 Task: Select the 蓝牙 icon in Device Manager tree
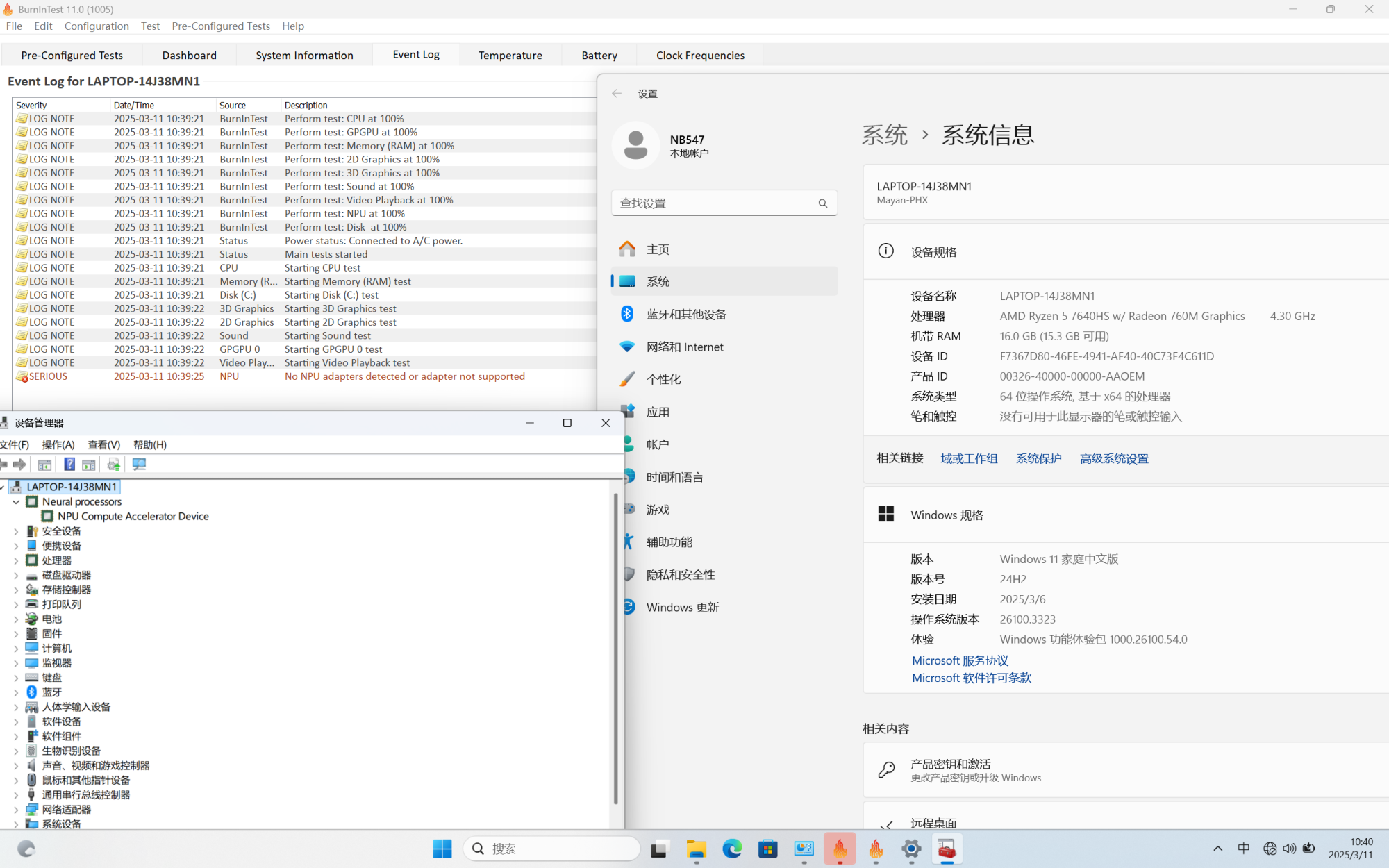point(32,692)
